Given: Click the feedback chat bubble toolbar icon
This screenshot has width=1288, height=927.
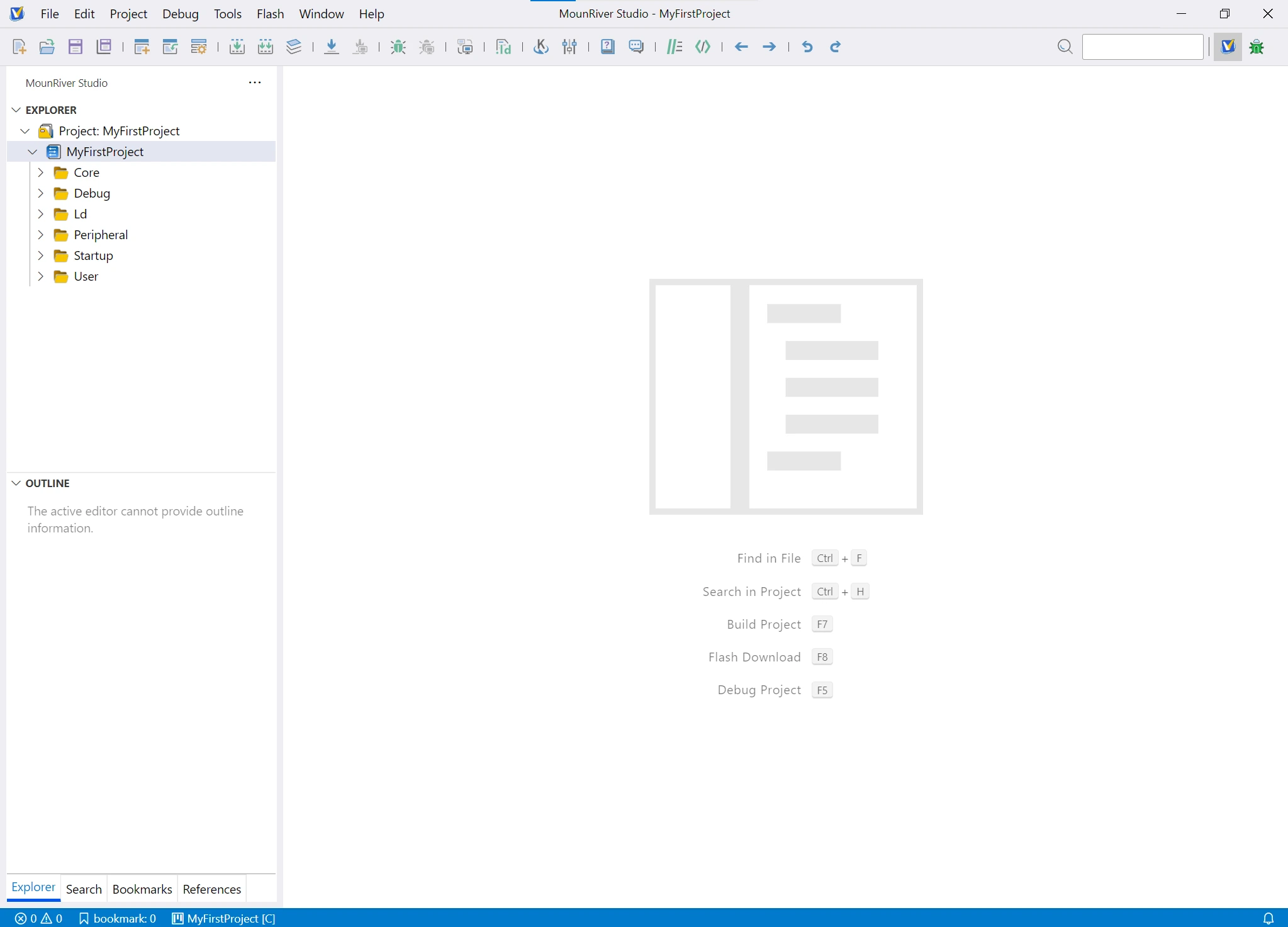Looking at the screenshot, I should coord(637,47).
